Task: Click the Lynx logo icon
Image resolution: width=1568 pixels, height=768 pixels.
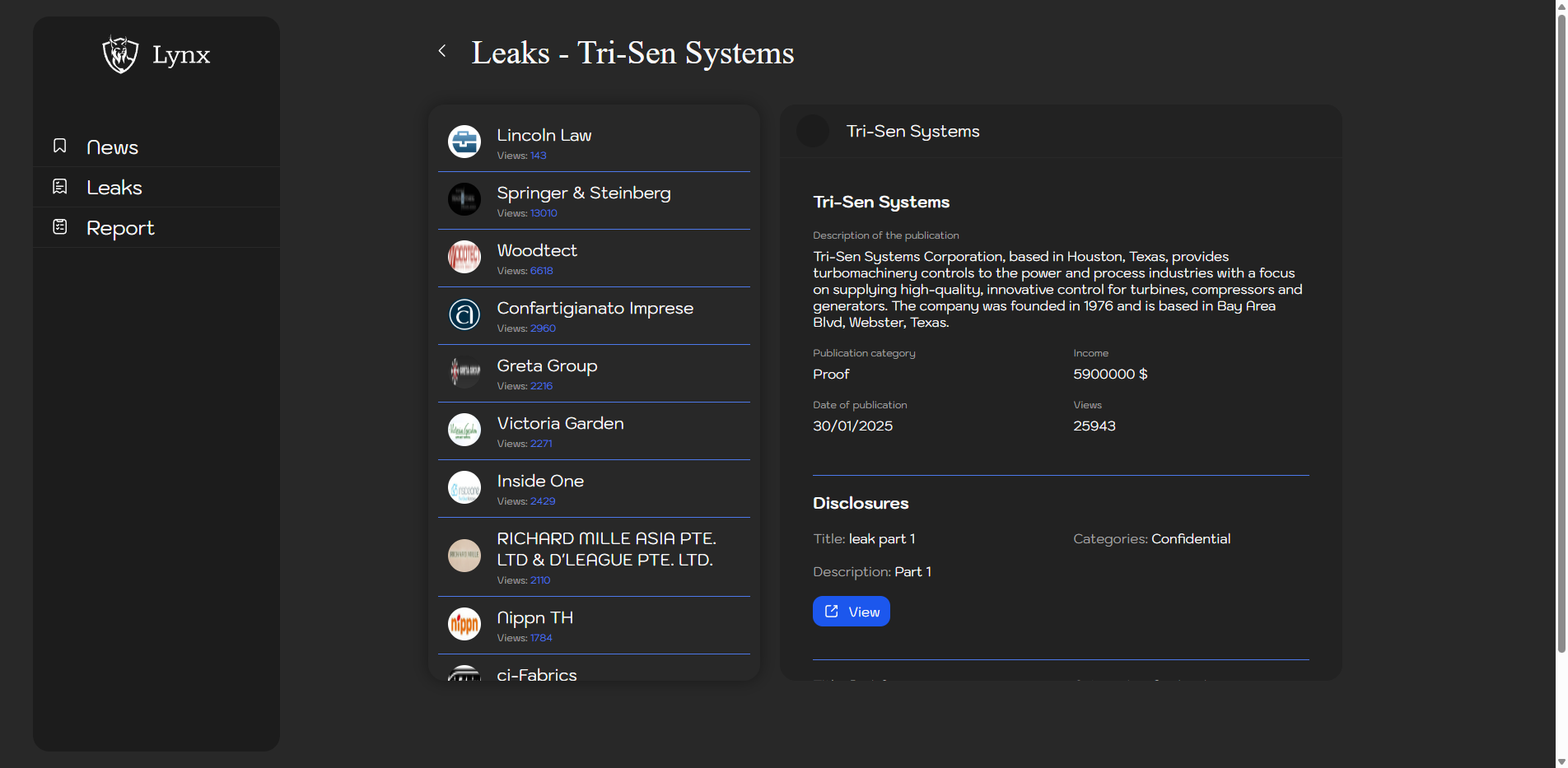Action: [120, 54]
